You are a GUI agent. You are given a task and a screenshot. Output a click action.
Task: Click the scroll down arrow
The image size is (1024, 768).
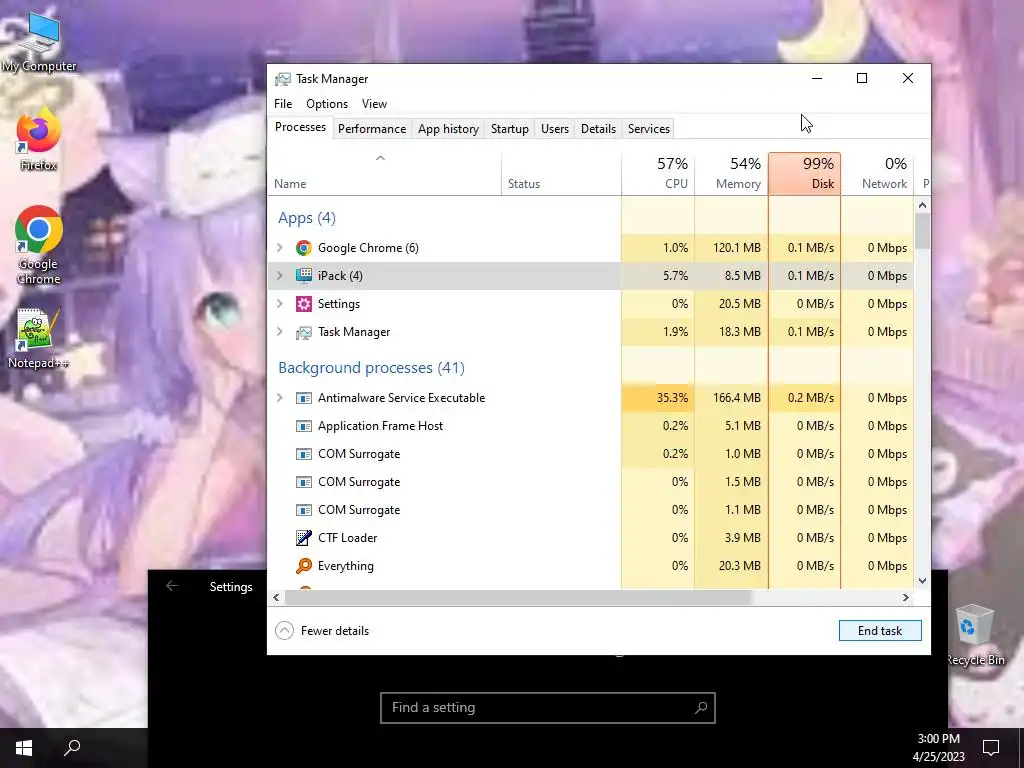coord(922,581)
